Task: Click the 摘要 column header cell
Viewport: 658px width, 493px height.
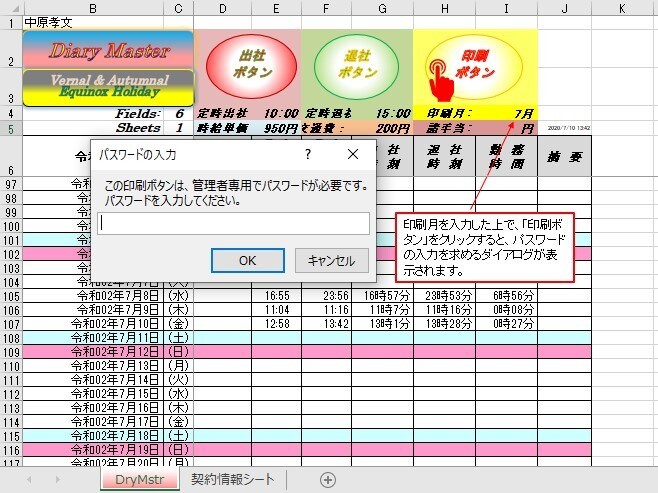Action: click(564, 156)
